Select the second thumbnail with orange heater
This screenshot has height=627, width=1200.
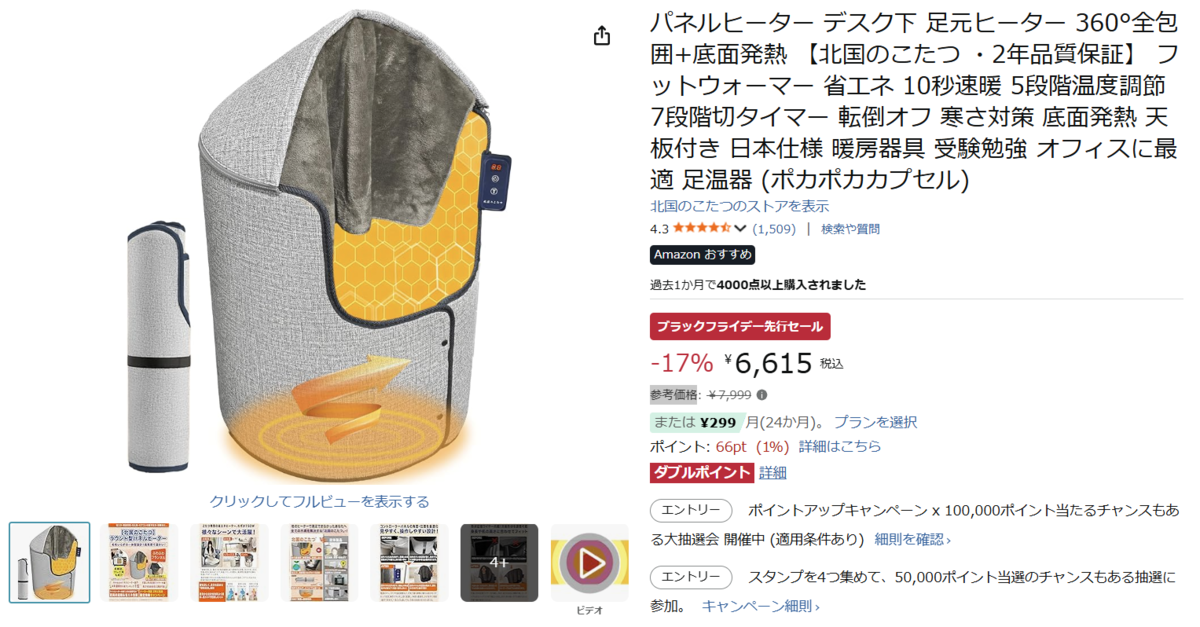[x=139, y=562]
